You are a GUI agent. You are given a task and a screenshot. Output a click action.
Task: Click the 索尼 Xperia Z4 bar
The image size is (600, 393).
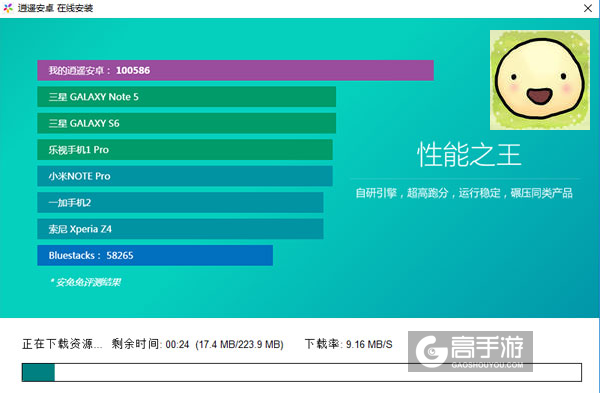tap(180, 229)
